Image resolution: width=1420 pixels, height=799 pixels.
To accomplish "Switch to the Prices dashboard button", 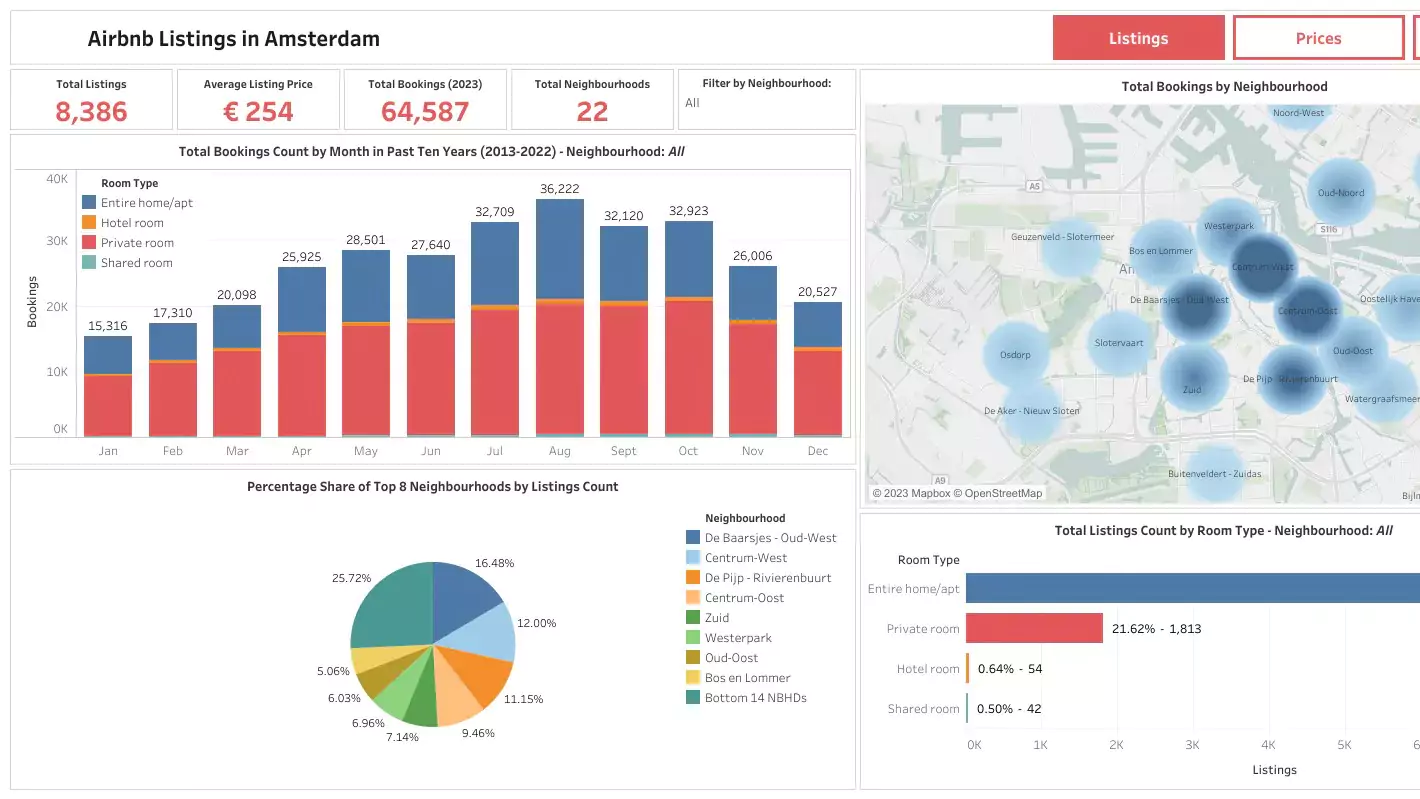I will 1318,38.
